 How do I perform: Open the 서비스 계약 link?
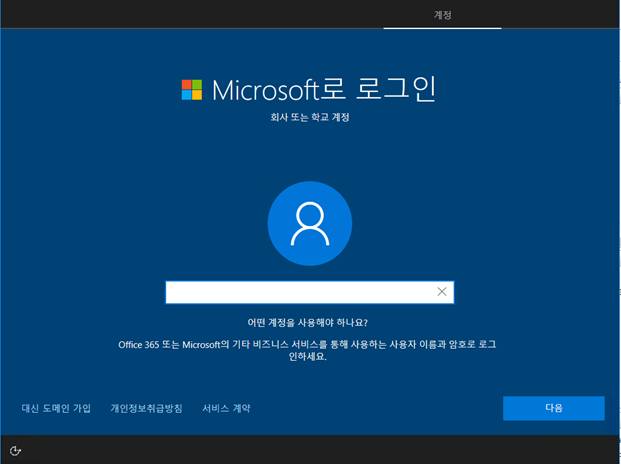click(x=226, y=408)
